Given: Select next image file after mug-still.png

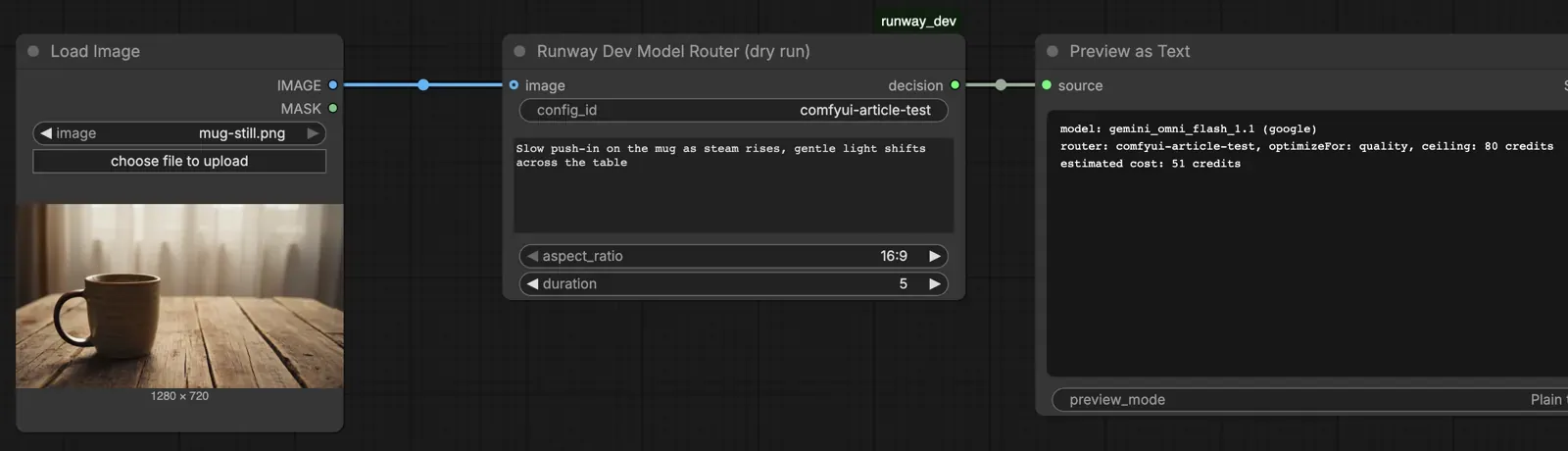Looking at the screenshot, I should [x=314, y=133].
